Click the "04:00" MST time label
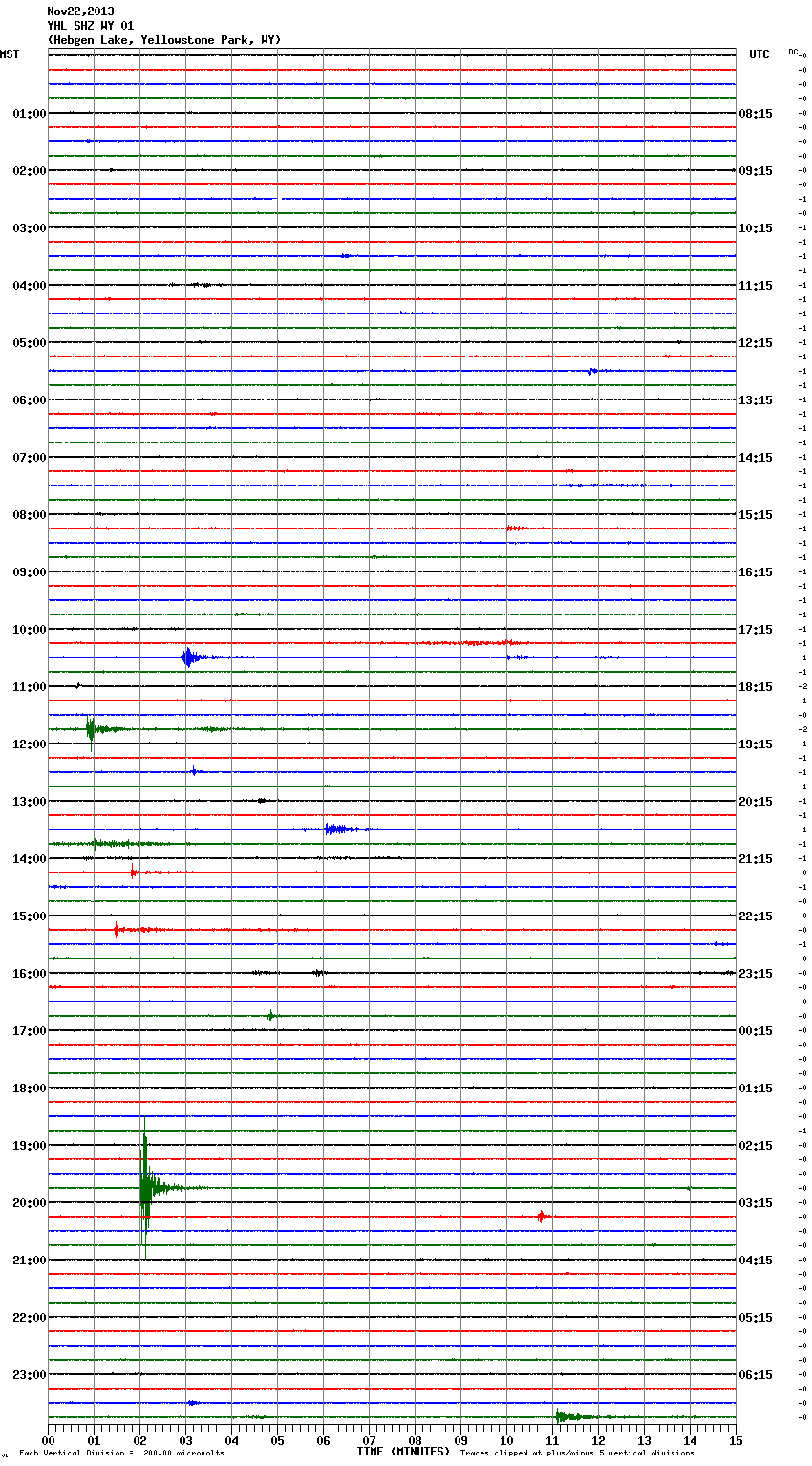Image resolution: width=812 pixels, height=1466 pixels. point(29,285)
